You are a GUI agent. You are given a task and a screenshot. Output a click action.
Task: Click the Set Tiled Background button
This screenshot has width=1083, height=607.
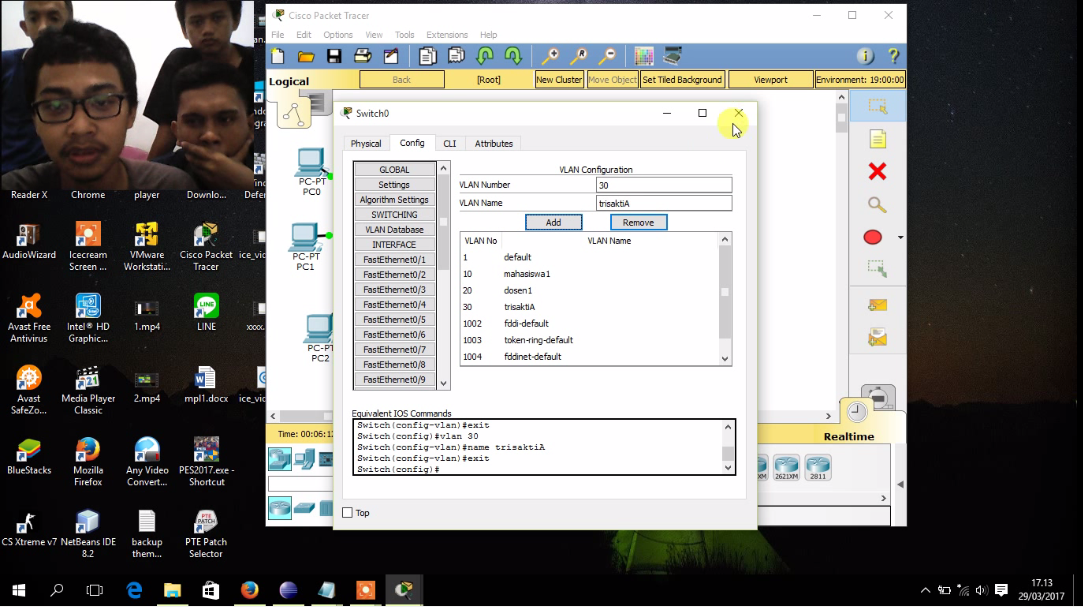[682, 80]
